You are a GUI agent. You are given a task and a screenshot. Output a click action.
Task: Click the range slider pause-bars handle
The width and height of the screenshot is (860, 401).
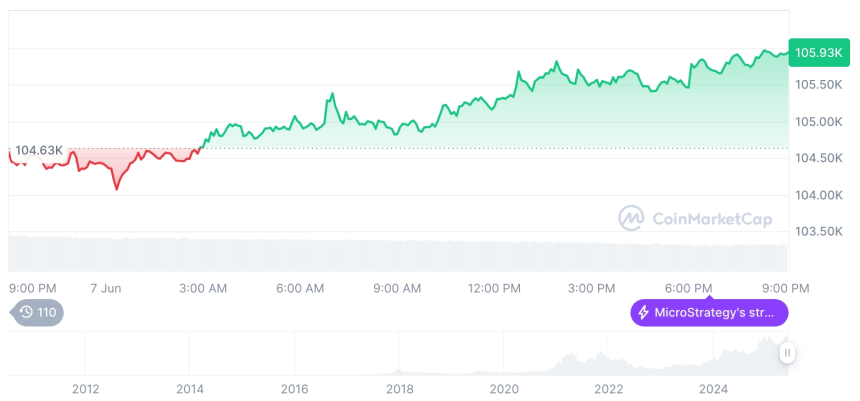[788, 353]
